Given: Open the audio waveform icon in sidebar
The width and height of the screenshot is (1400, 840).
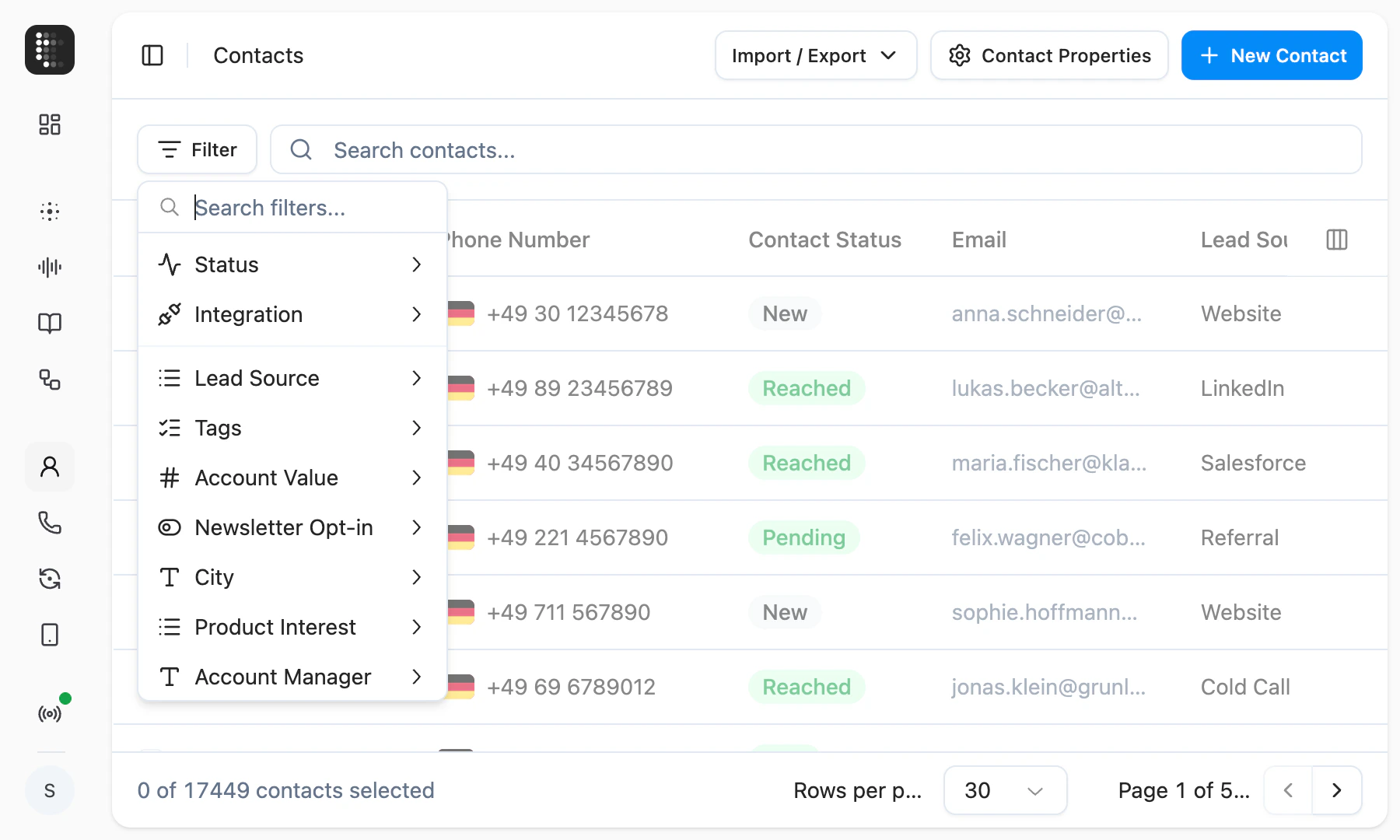Looking at the screenshot, I should point(50,268).
